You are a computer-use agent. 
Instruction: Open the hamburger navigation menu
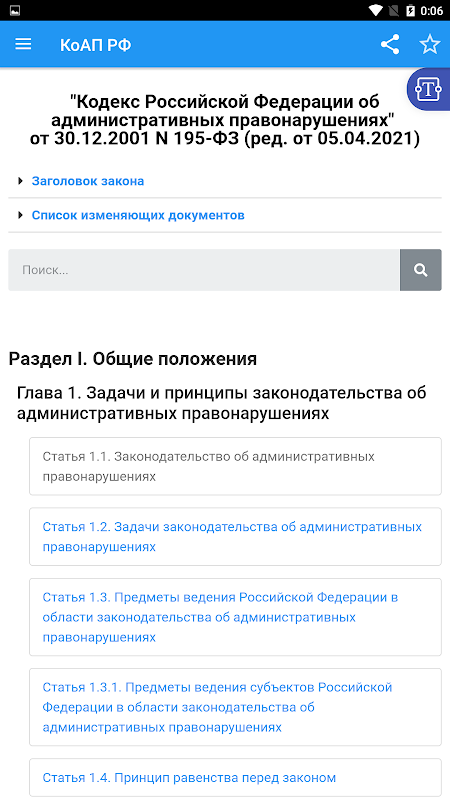click(23, 44)
